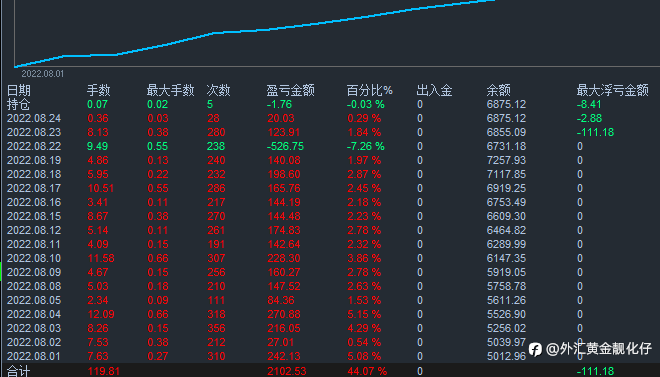Click profit amount 270.88
This screenshot has height=377, width=660.
[284, 314]
